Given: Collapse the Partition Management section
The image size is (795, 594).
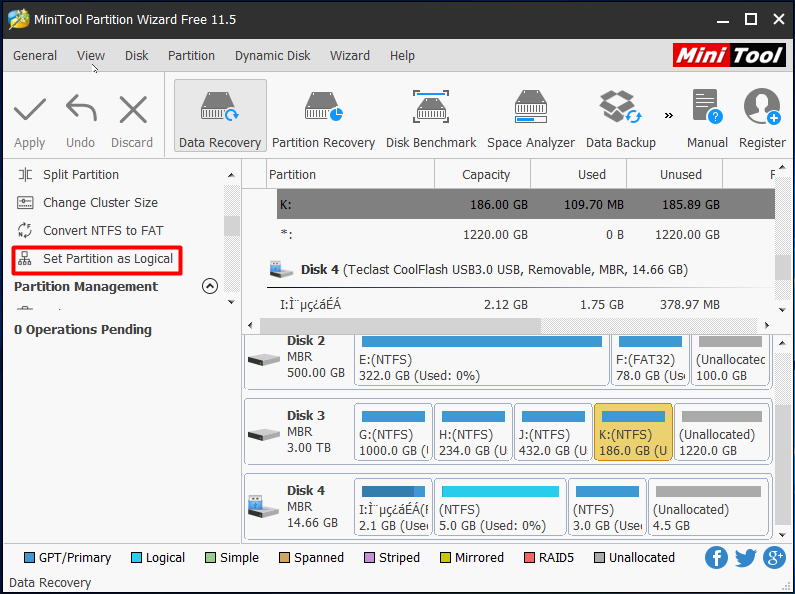Looking at the screenshot, I should (210, 286).
